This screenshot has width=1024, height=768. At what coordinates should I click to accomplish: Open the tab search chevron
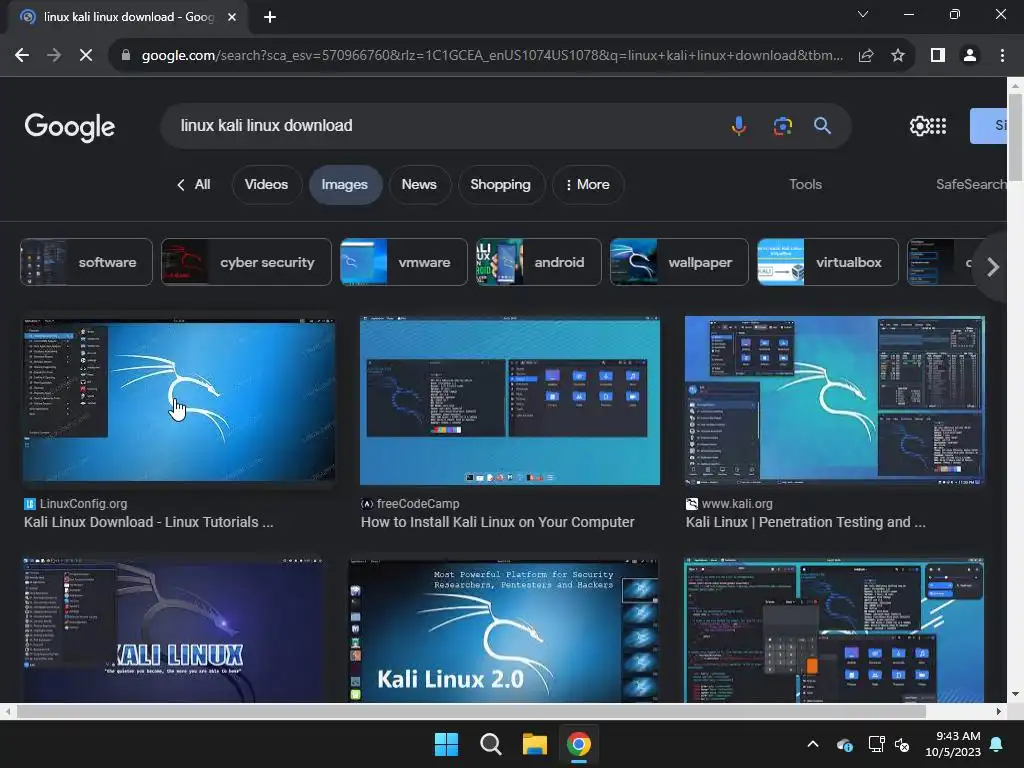(x=863, y=14)
